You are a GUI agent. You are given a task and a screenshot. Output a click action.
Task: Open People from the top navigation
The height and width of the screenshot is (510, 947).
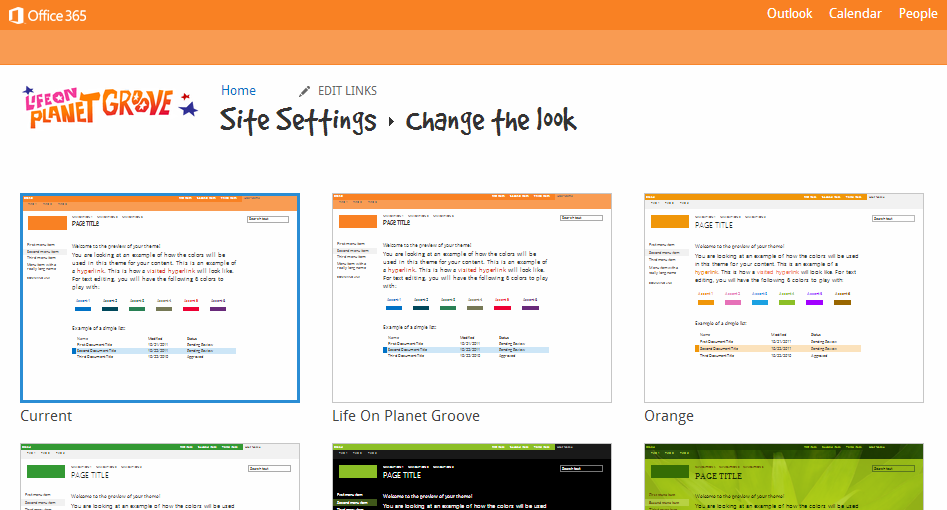coord(917,13)
